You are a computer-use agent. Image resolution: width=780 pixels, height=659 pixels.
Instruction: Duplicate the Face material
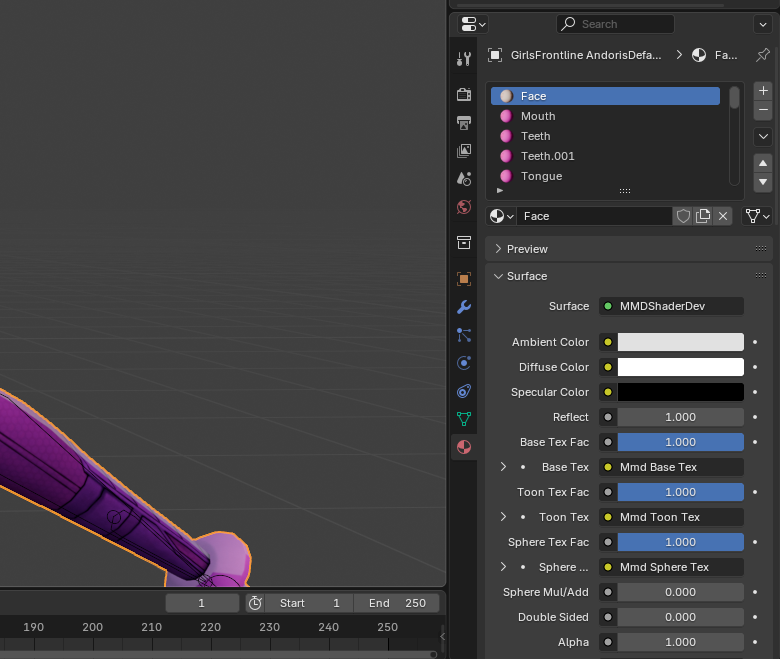coord(703,216)
